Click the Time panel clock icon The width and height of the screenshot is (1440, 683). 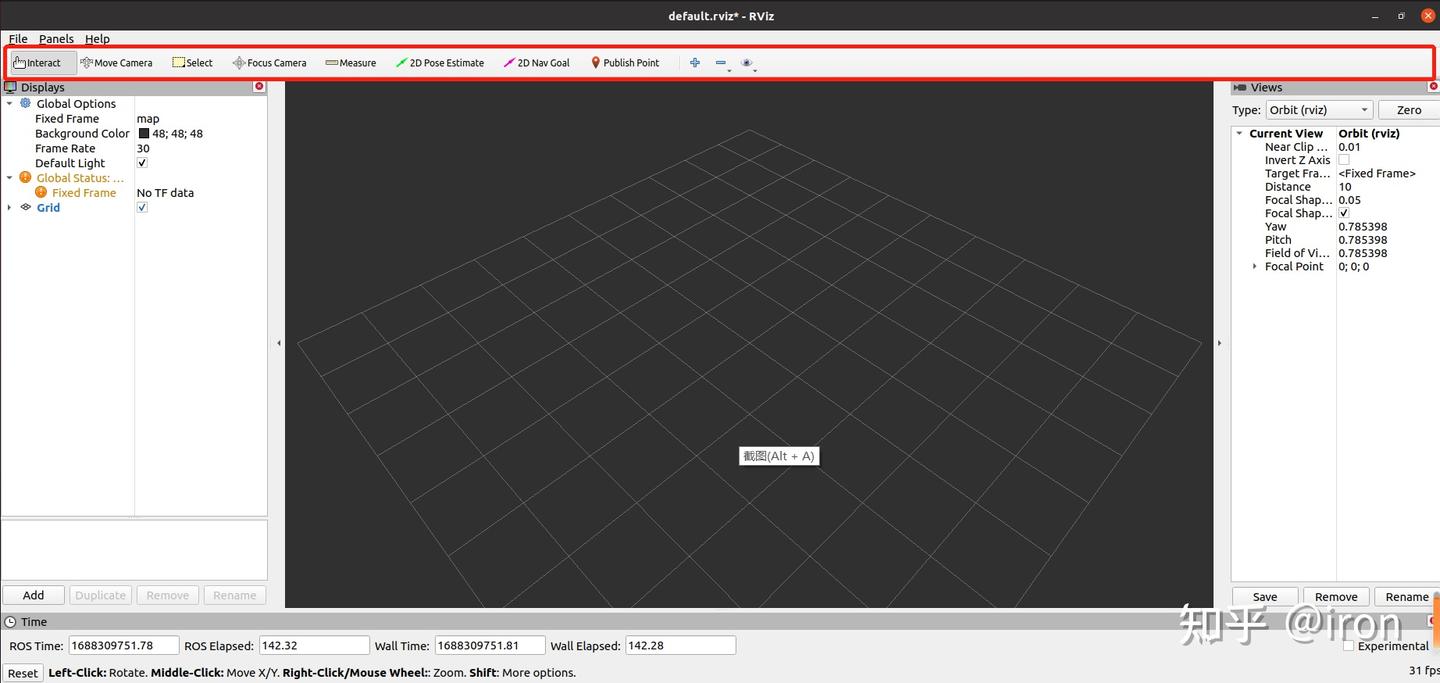10,621
